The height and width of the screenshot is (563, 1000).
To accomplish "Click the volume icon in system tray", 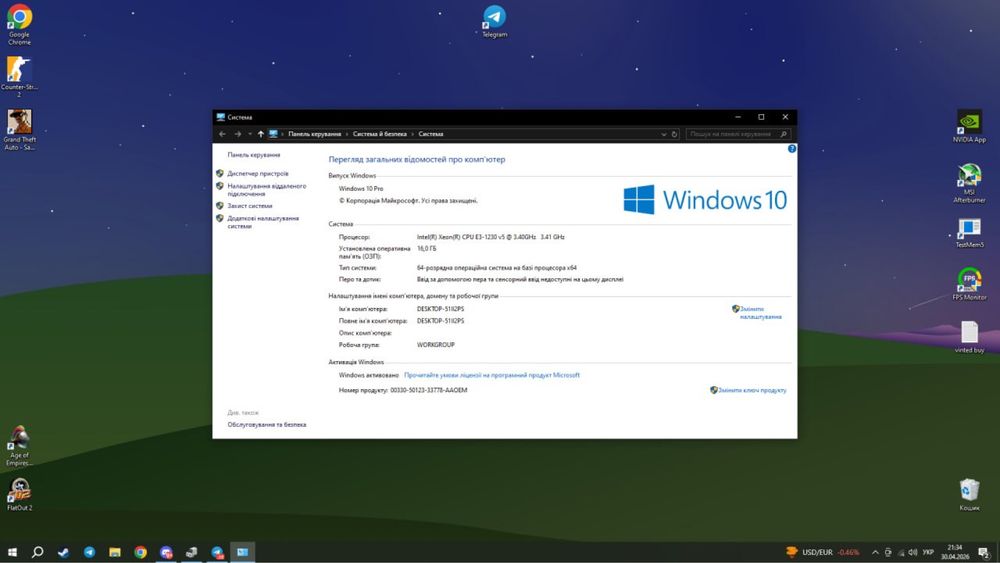I will (x=913, y=552).
